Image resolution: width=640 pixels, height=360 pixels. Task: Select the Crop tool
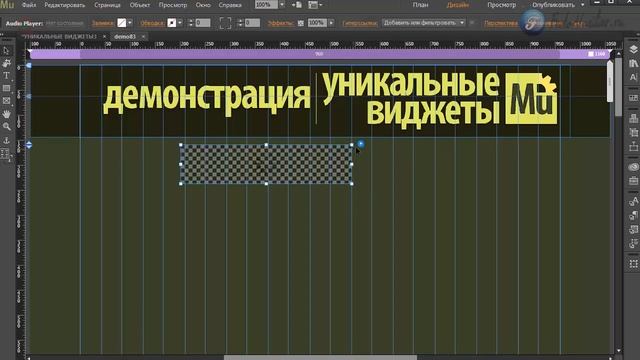pyautogui.click(x=7, y=63)
